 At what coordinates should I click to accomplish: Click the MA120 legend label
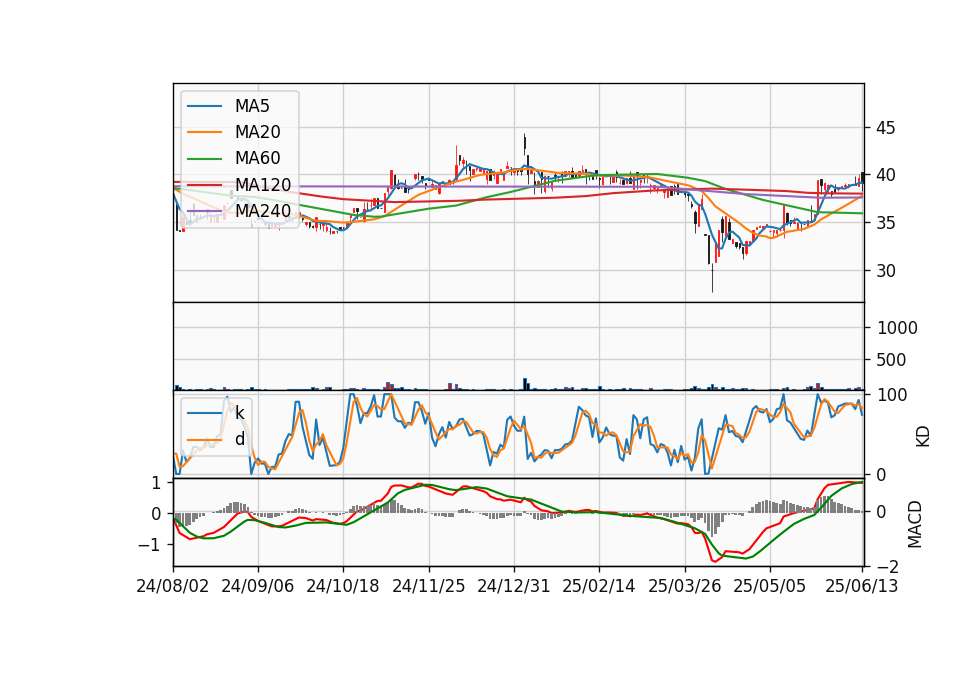tap(263, 184)
